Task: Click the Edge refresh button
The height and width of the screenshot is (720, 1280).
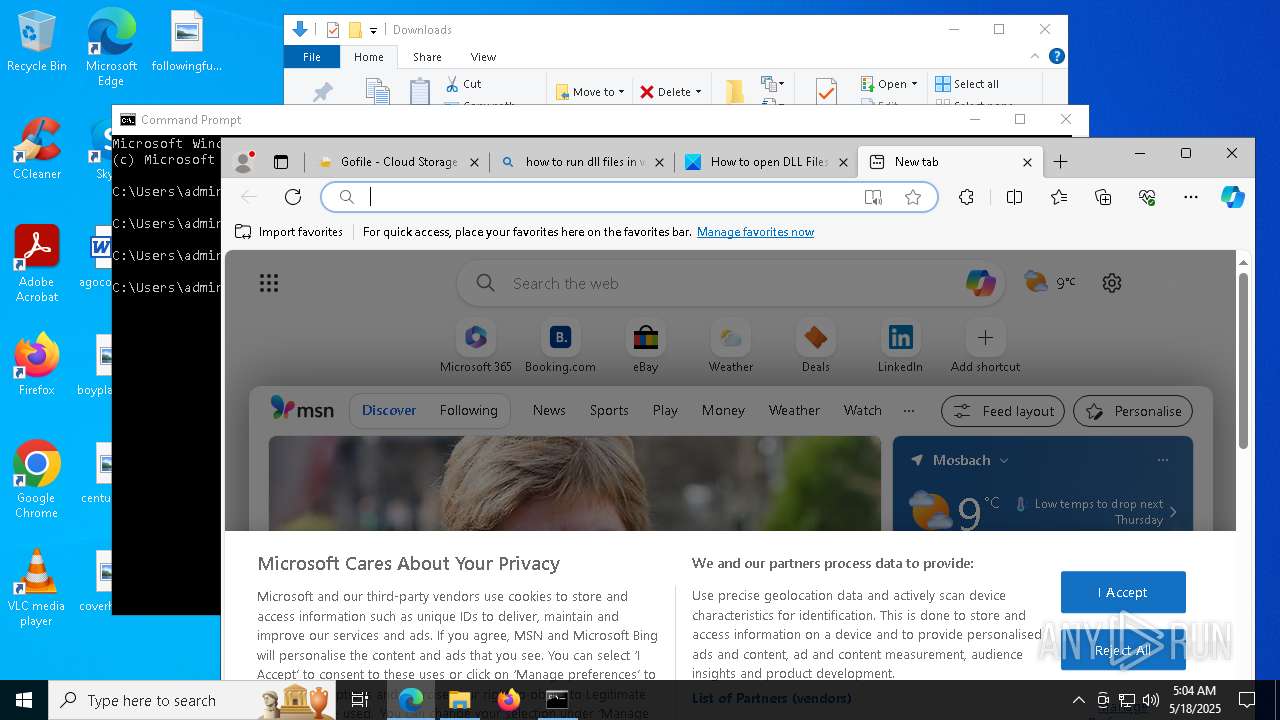Action: (x=293, y=197)
